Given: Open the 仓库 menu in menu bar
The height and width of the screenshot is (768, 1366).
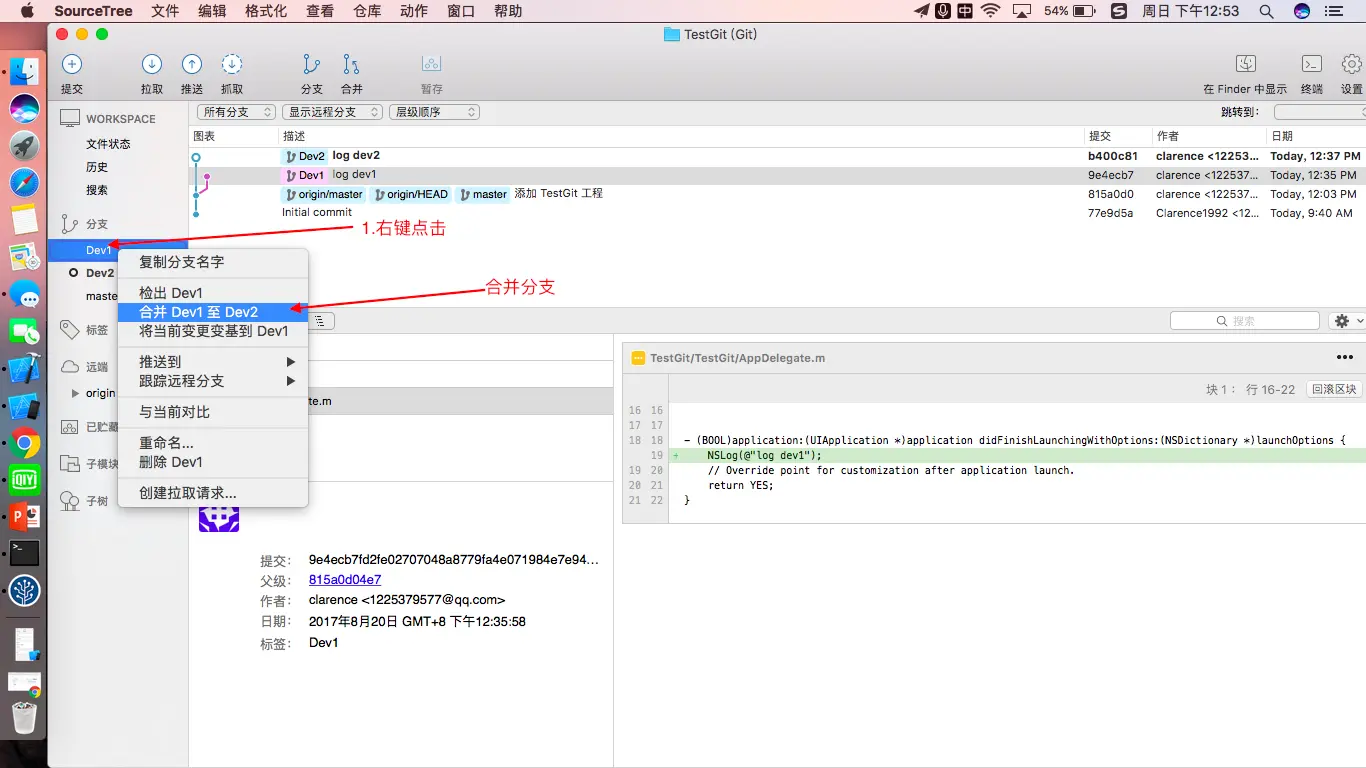Looking at the screenshot, I should click(366, 11).
